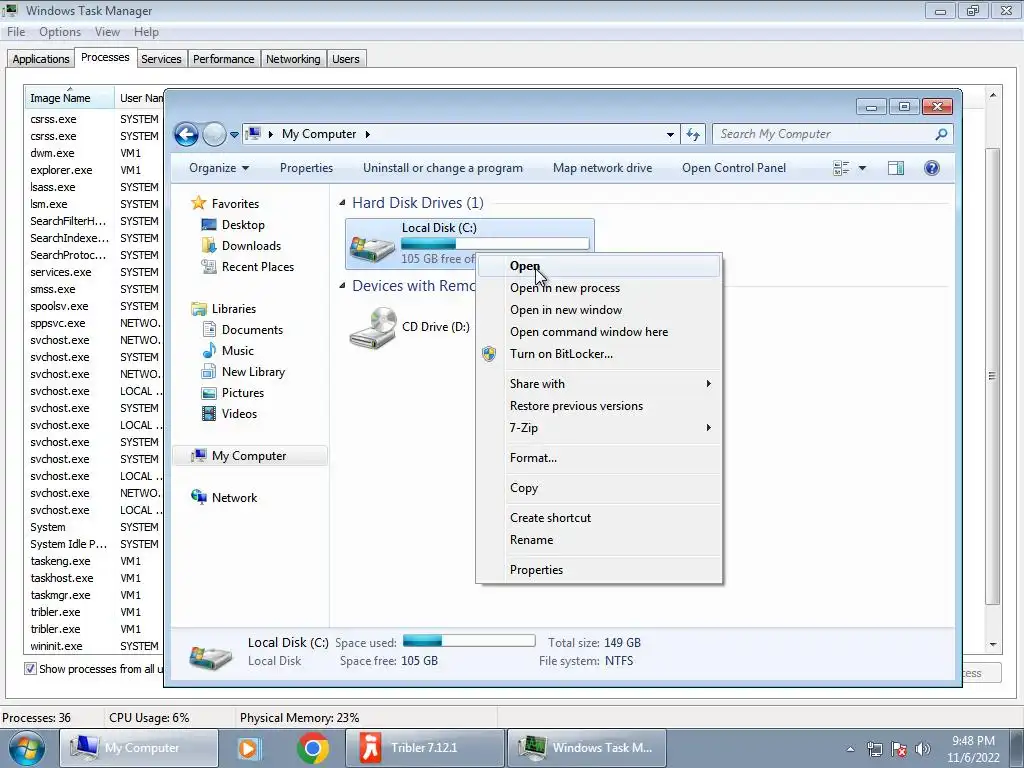This screenshot has height=768, width=1024.
Task: Switch to Task Manager Applications tab
Action: (x=40, y=59)
